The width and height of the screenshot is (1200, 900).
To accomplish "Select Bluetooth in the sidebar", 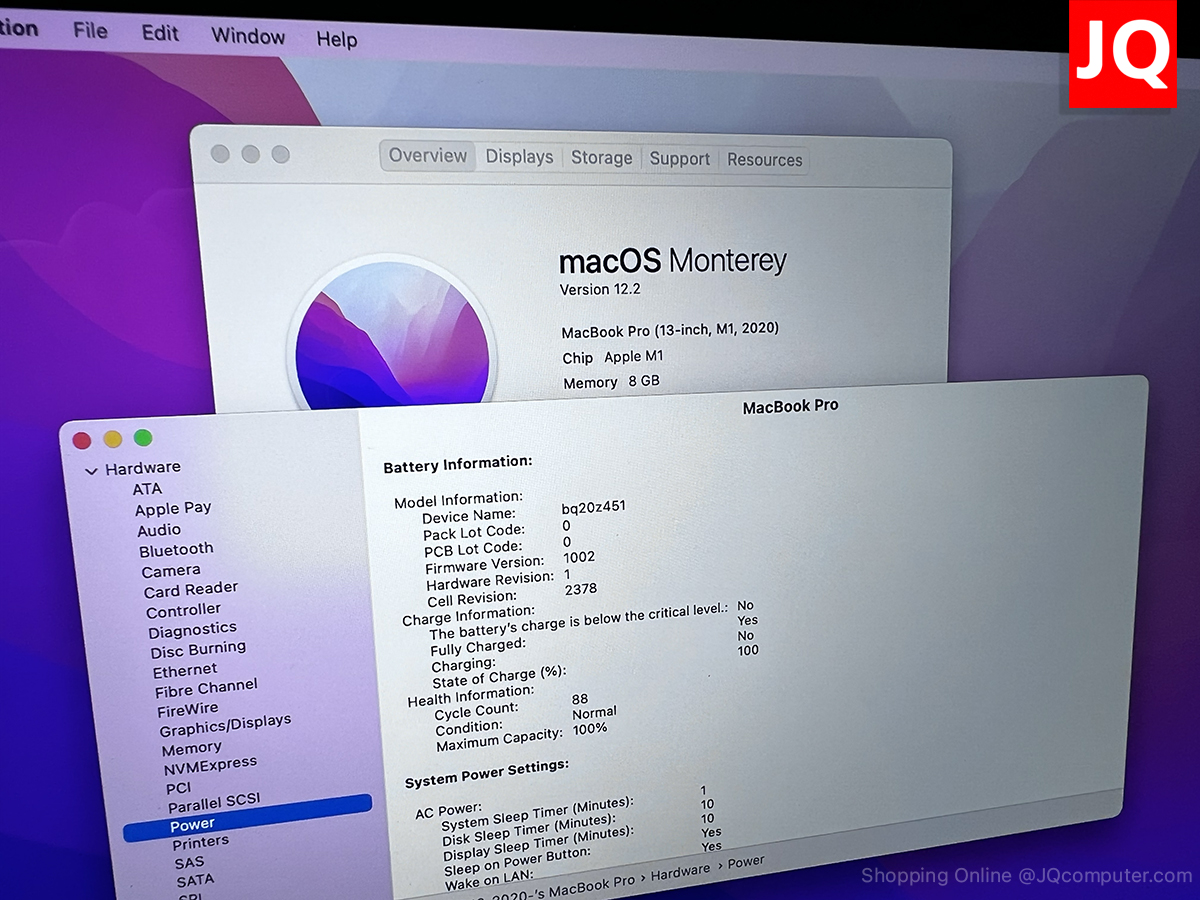I will [x=176, y=549].
